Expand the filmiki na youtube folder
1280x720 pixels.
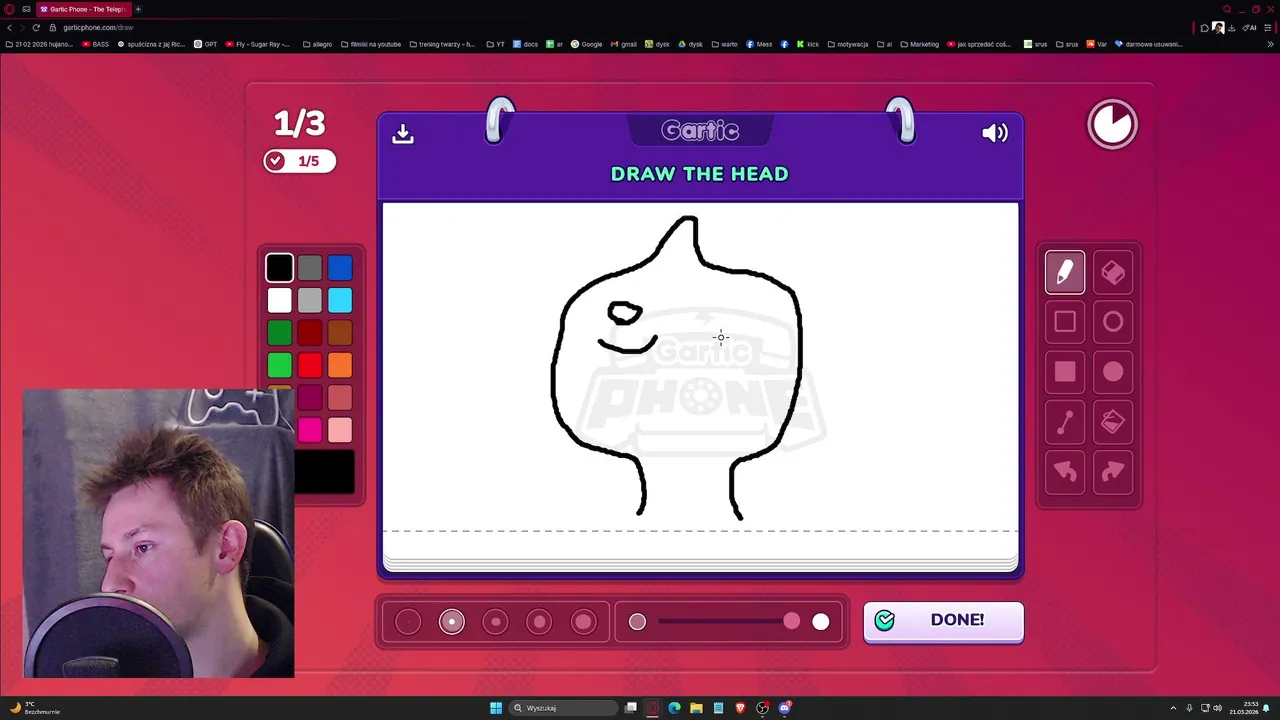point(371,44)
